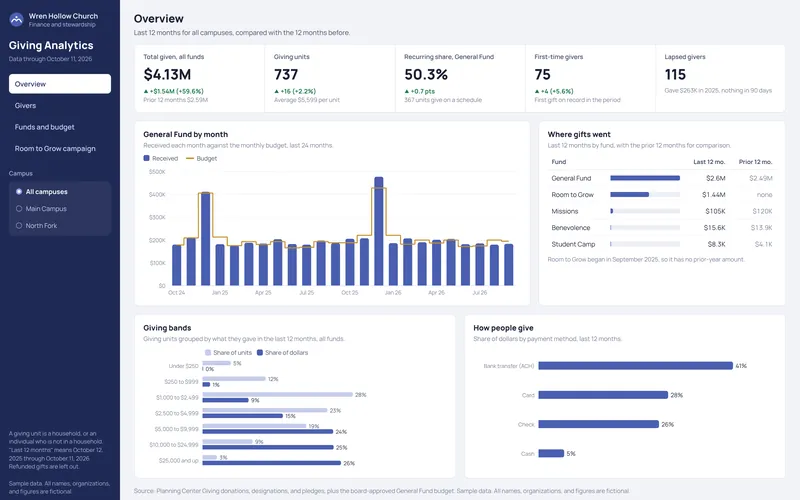Select the Main Campus radio option
This screenshot has height=500, width=800.
(x=19, y=209)
